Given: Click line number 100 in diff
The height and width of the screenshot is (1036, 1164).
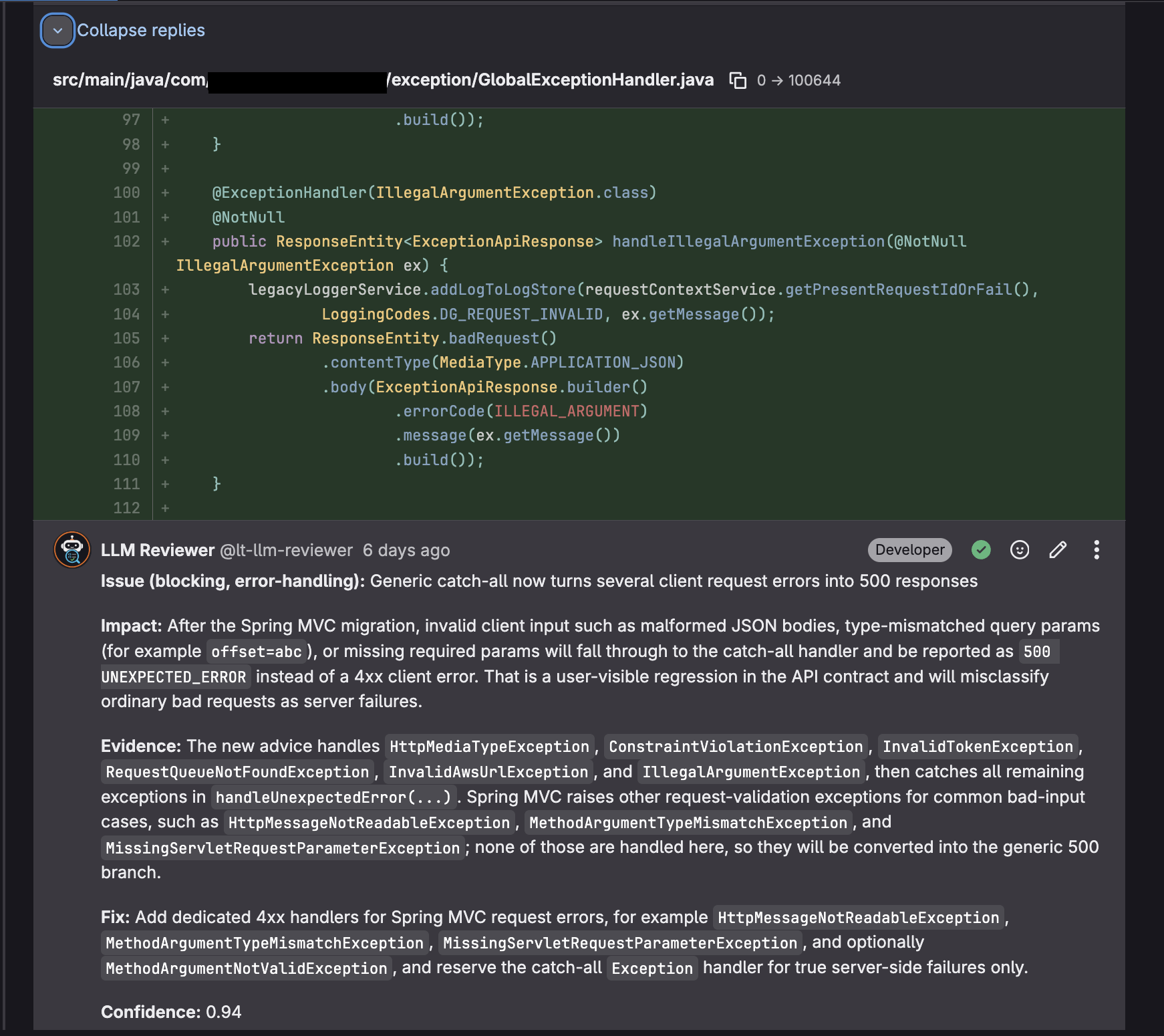Looking at the screenshot, I should [127, 192].
